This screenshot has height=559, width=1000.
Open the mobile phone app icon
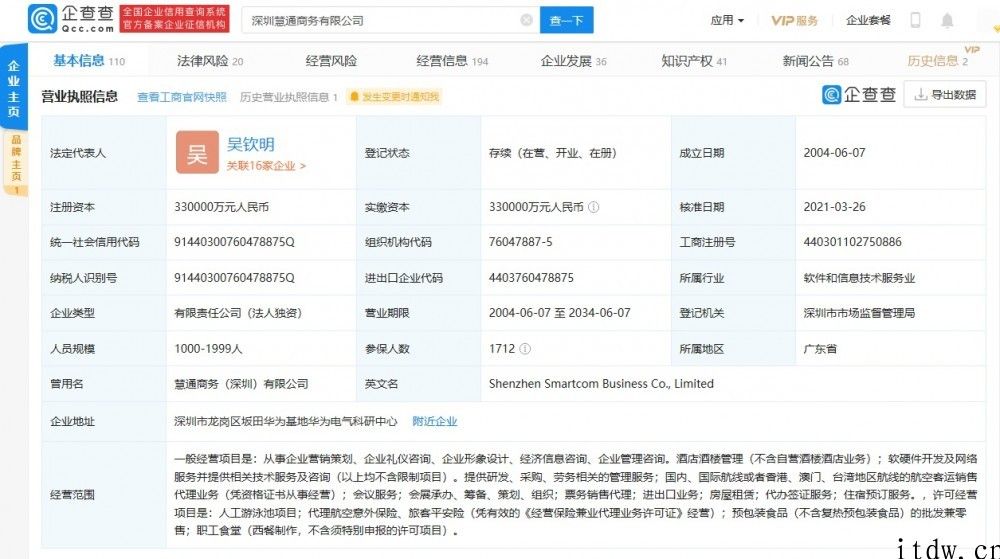(915, 20)
